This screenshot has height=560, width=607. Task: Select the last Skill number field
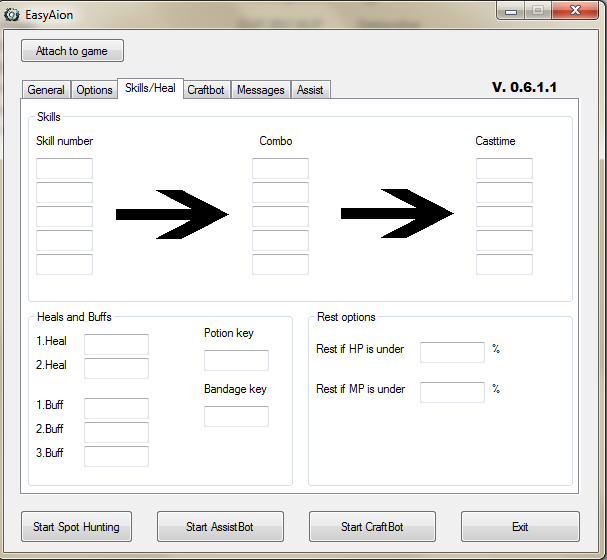pyautogui.click(x=64, y=265)
